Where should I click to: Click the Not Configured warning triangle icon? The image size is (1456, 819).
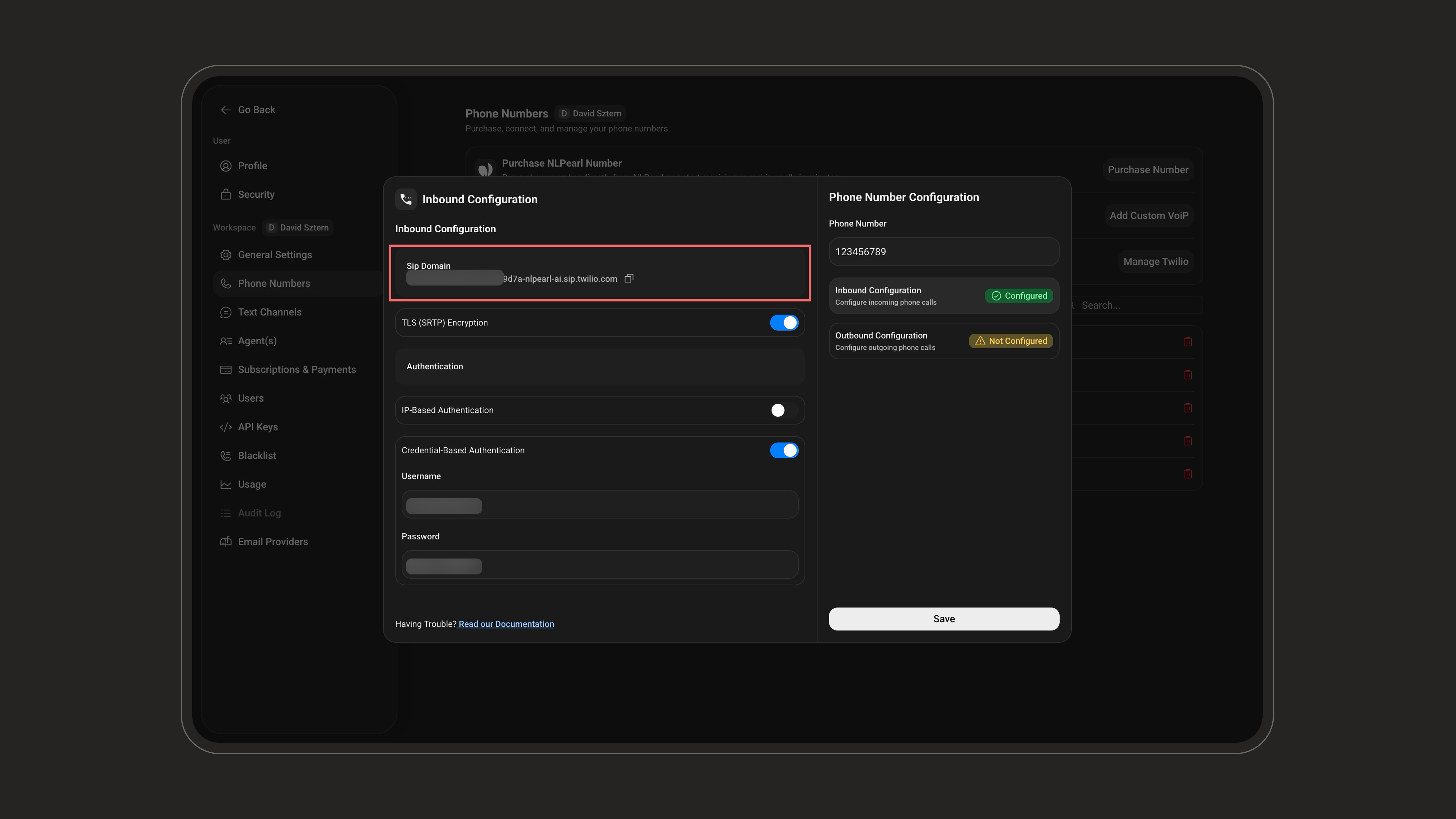point(980,341)
